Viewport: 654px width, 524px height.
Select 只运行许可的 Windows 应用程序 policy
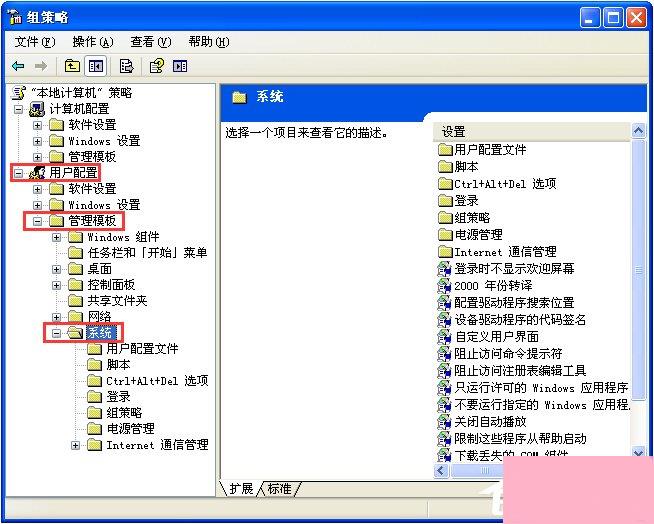point(541,388)
